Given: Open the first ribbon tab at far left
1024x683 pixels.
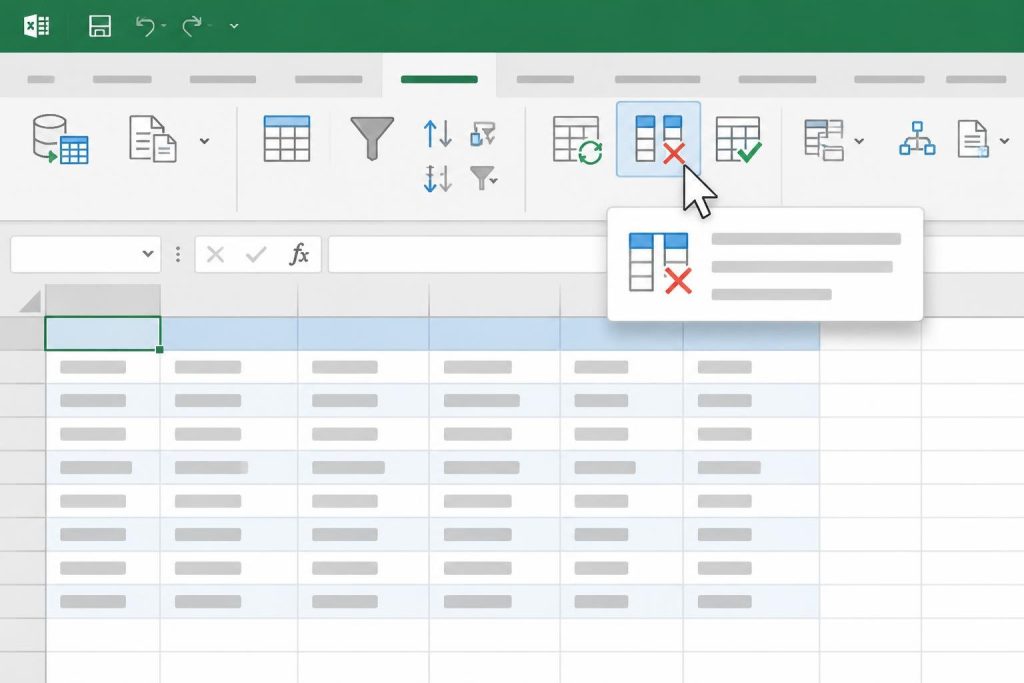Looking at the screenshot, I should (41, 79).
